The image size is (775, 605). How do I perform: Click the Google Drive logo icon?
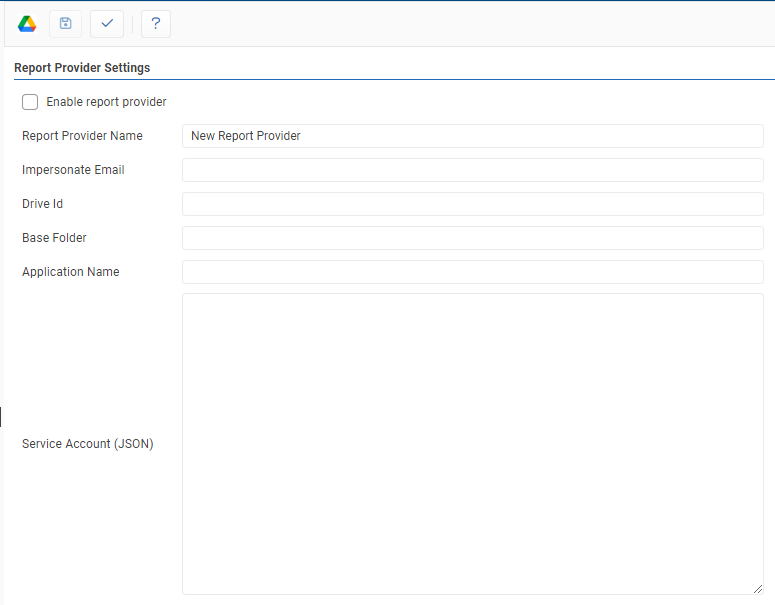pyautogui.click(x=27, y=23)
